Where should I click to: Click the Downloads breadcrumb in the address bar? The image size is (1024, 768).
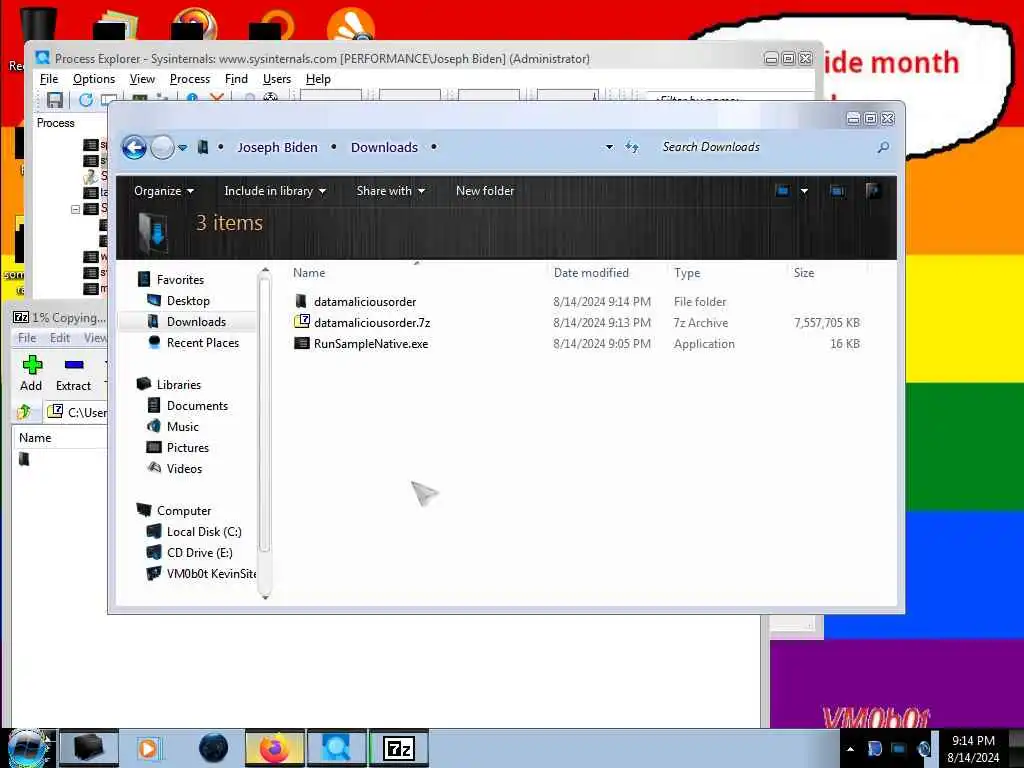384,148
